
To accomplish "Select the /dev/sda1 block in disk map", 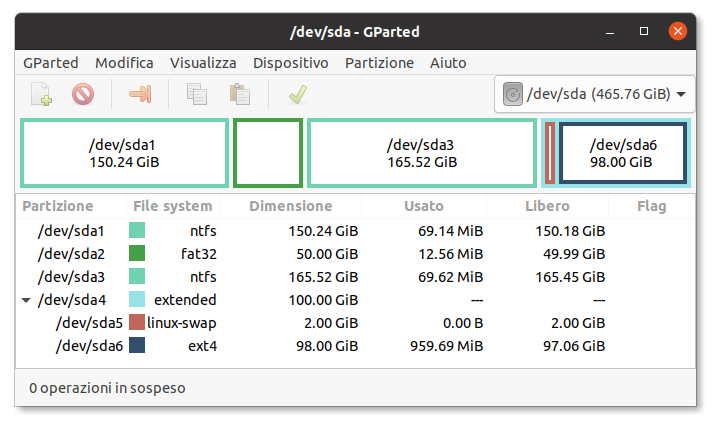I will 123,153.
